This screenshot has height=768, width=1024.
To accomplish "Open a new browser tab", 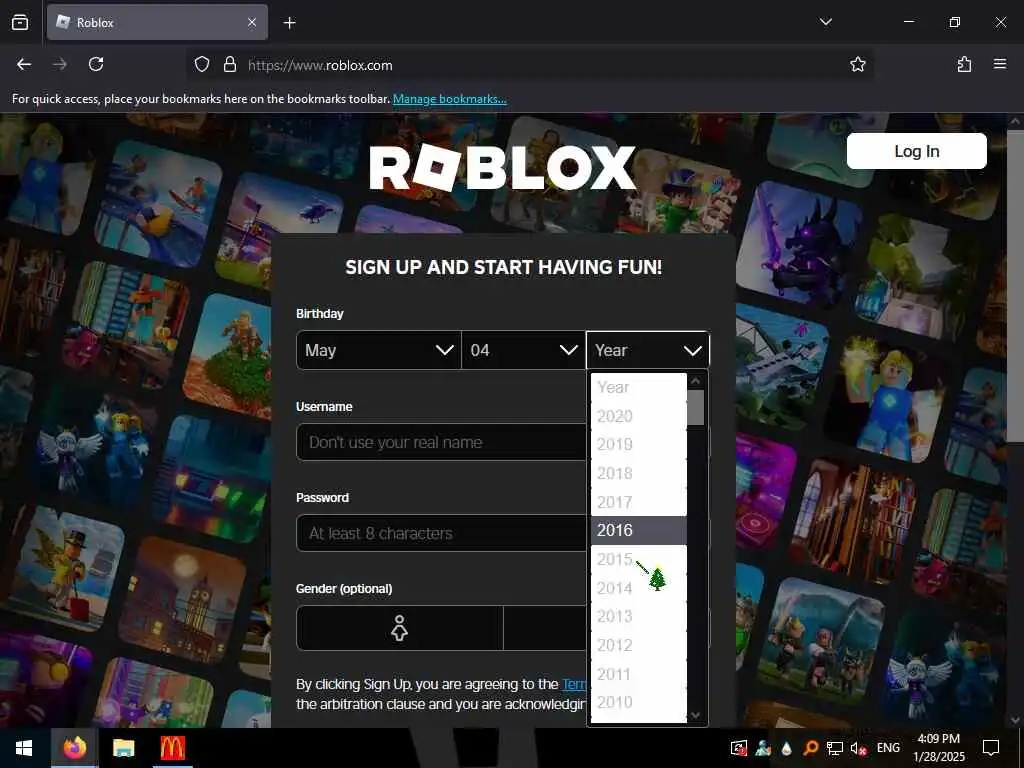I will pos(289,23).
